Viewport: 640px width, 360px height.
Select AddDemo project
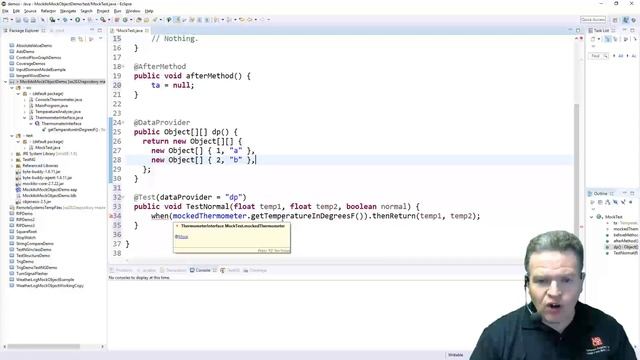(x=25, y=52)
